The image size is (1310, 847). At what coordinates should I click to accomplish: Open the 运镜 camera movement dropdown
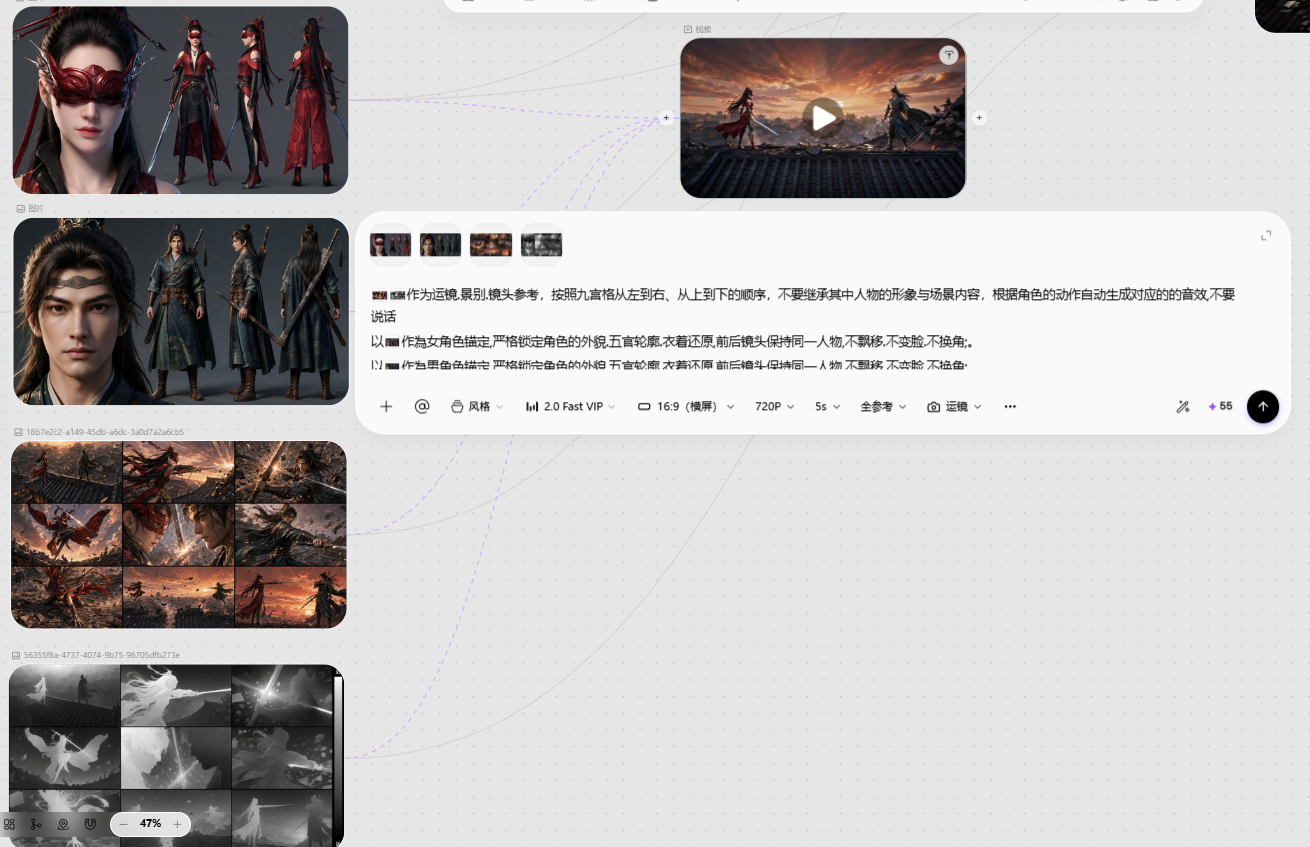[954, 407]
